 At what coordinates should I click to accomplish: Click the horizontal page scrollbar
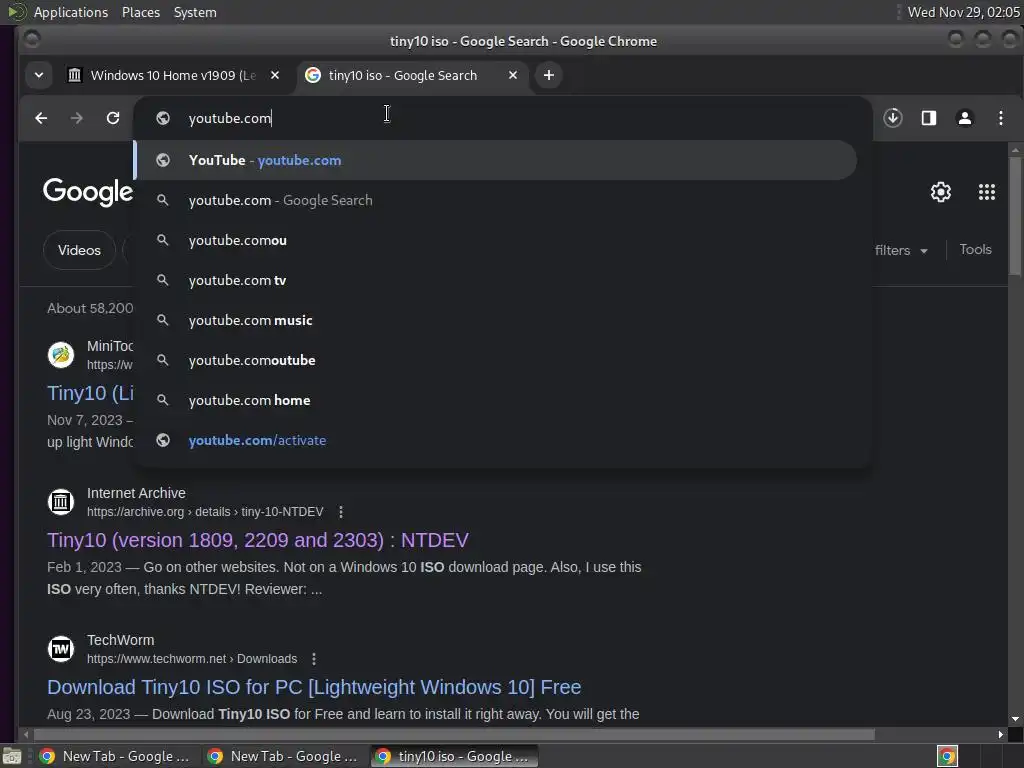click(x=454, y=735)
